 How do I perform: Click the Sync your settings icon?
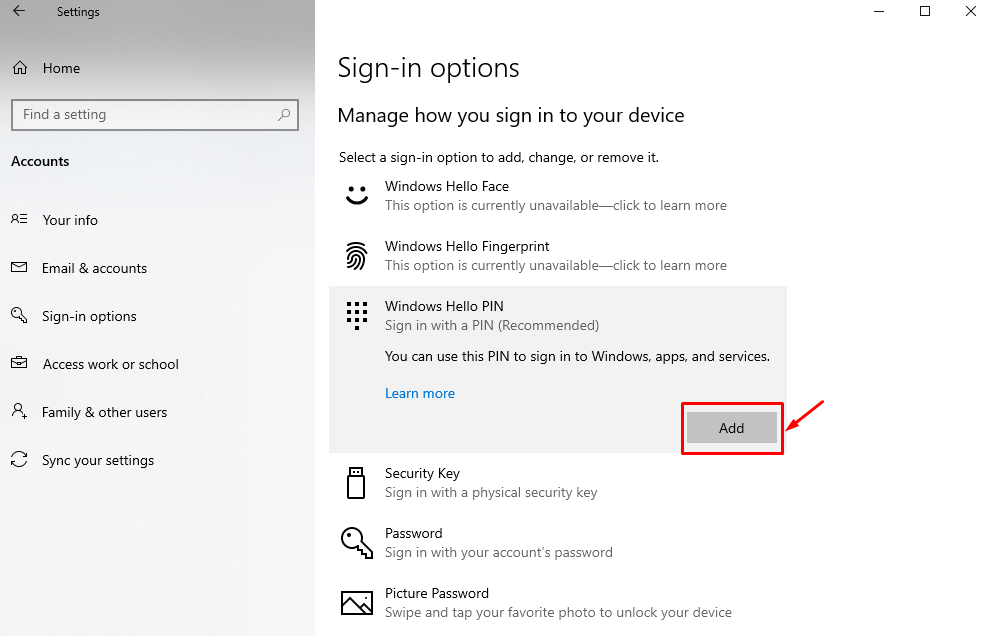[x=20, y=460]
